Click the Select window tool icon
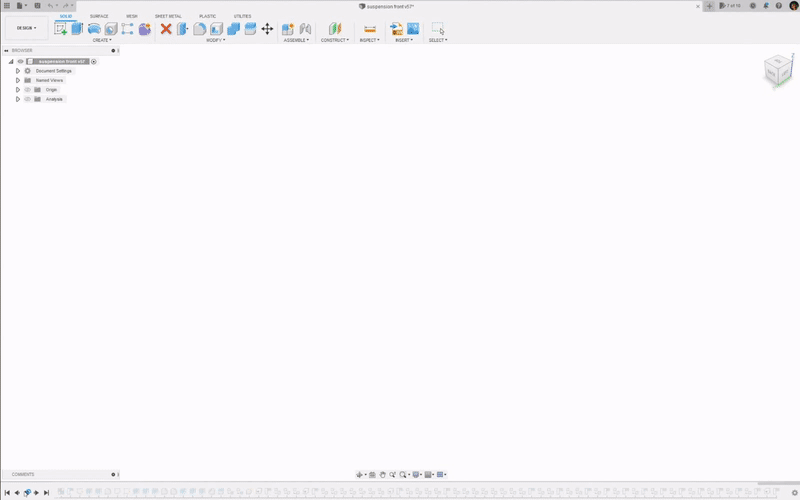 (438, 29)
